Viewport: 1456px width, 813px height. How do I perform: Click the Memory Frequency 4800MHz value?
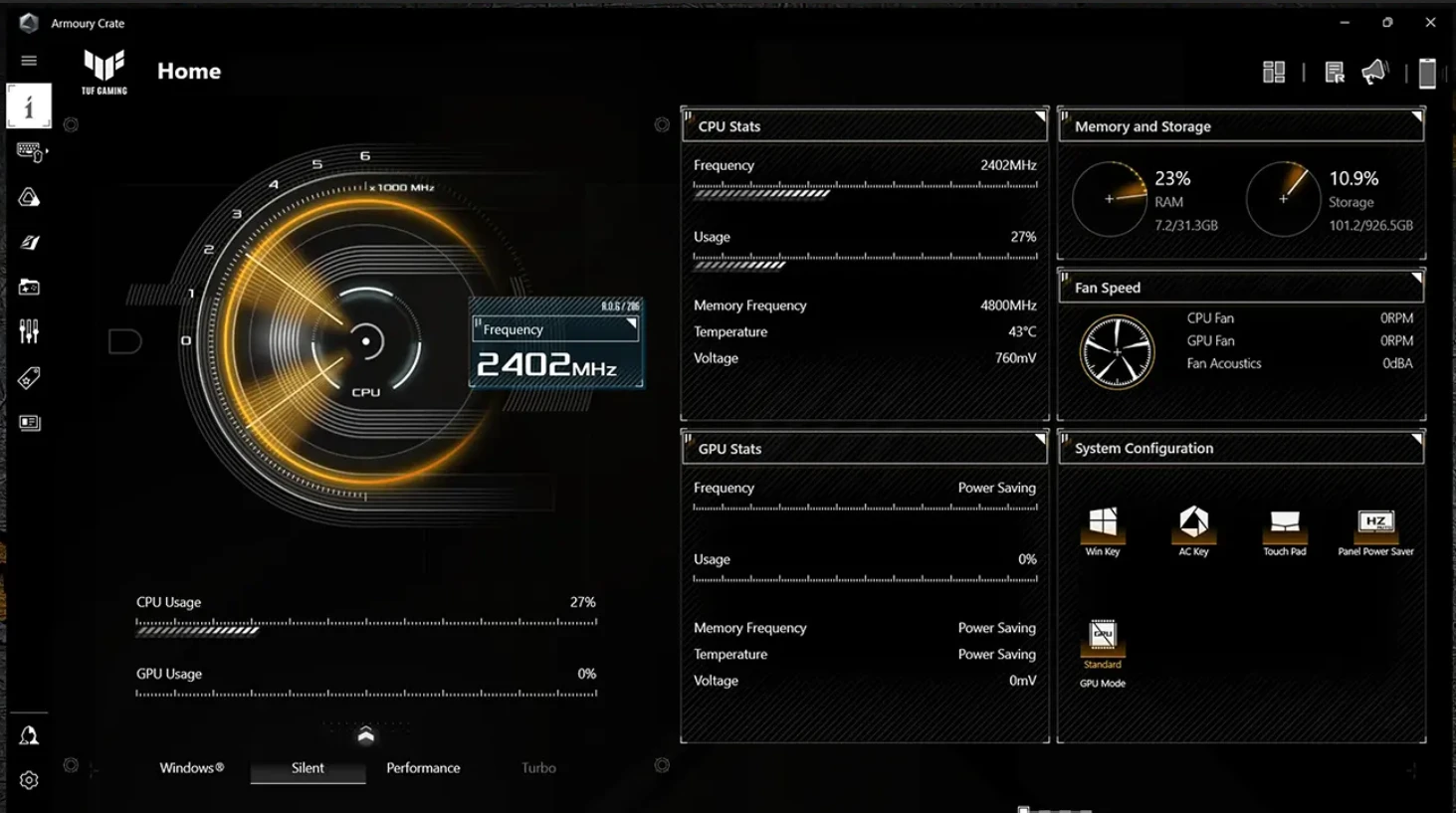(x=1008, y=305)
